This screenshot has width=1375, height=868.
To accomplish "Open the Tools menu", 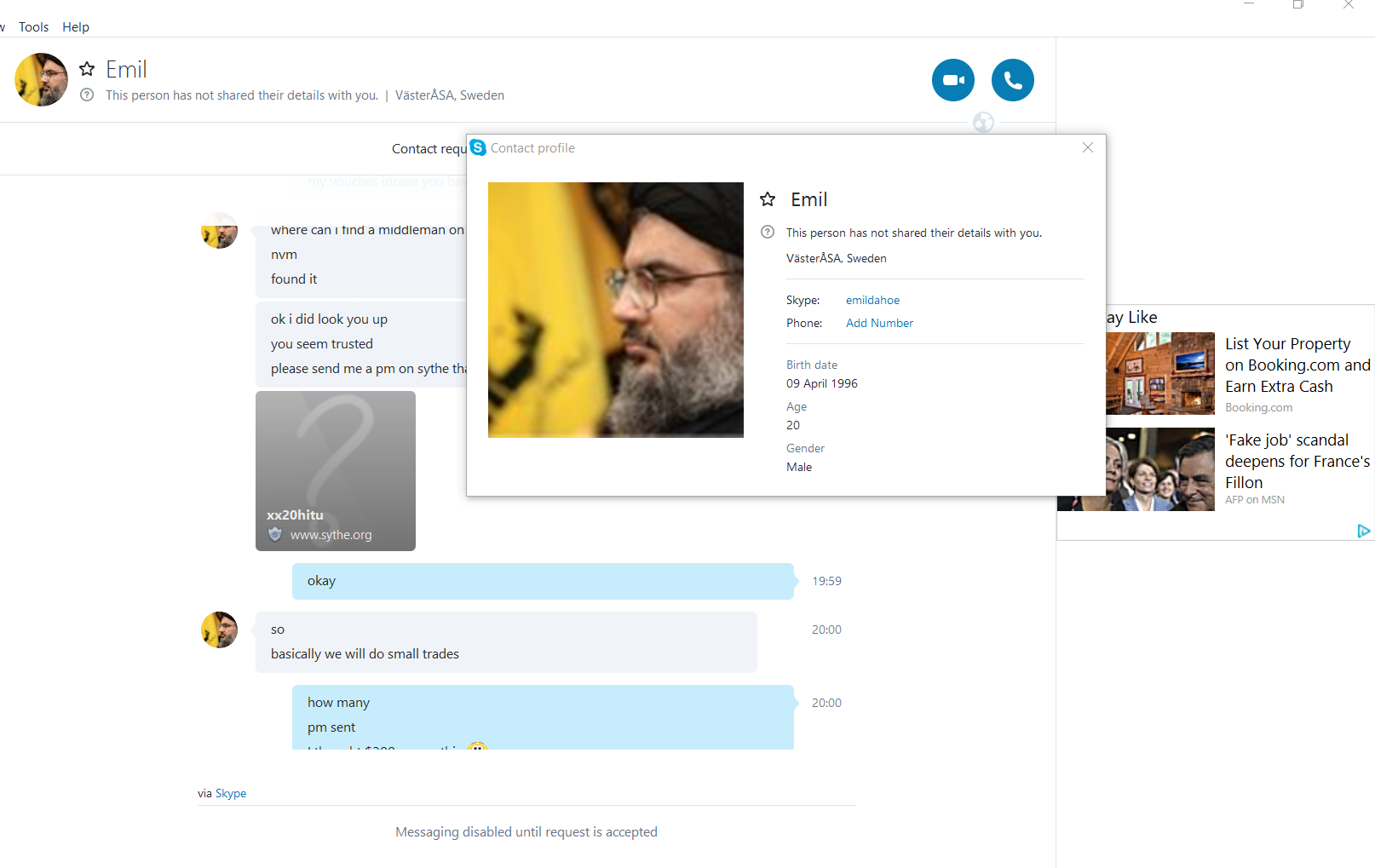I will click(34, 27).
